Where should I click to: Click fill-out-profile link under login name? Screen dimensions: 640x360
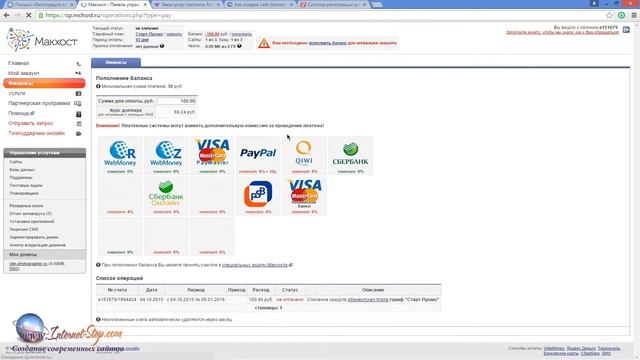pos(562,32)
